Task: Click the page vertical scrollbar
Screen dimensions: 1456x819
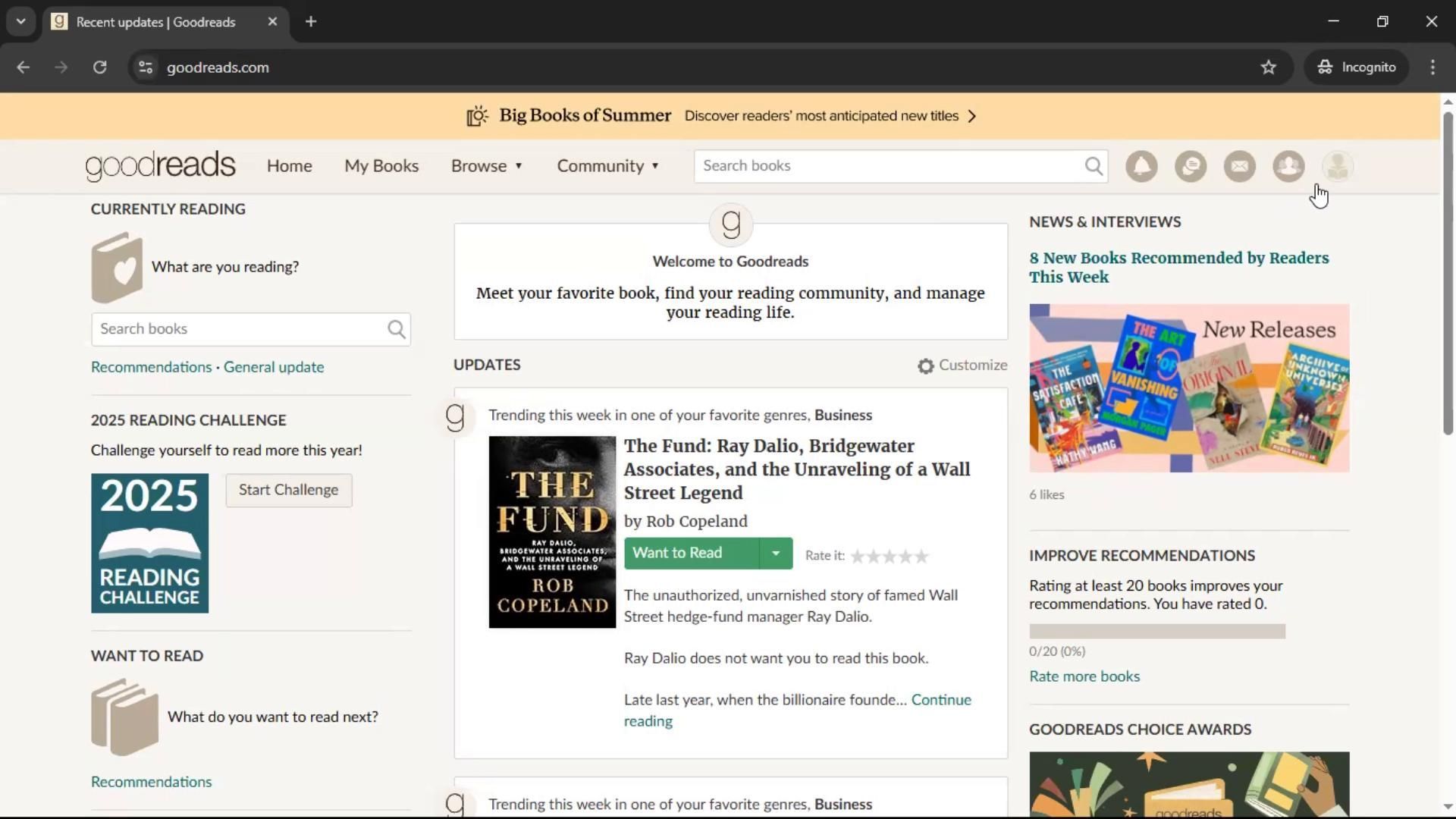Action: click(1447, 273)
